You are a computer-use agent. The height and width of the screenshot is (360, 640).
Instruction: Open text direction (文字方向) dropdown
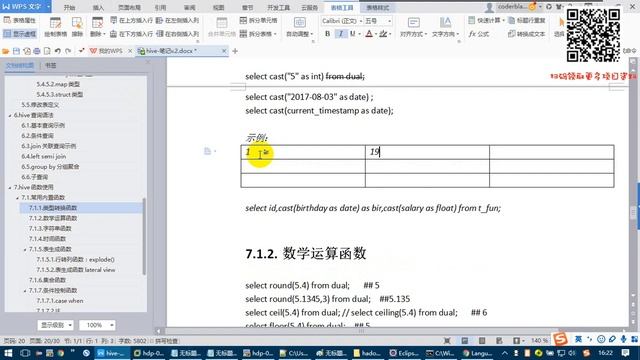point(445,27)
